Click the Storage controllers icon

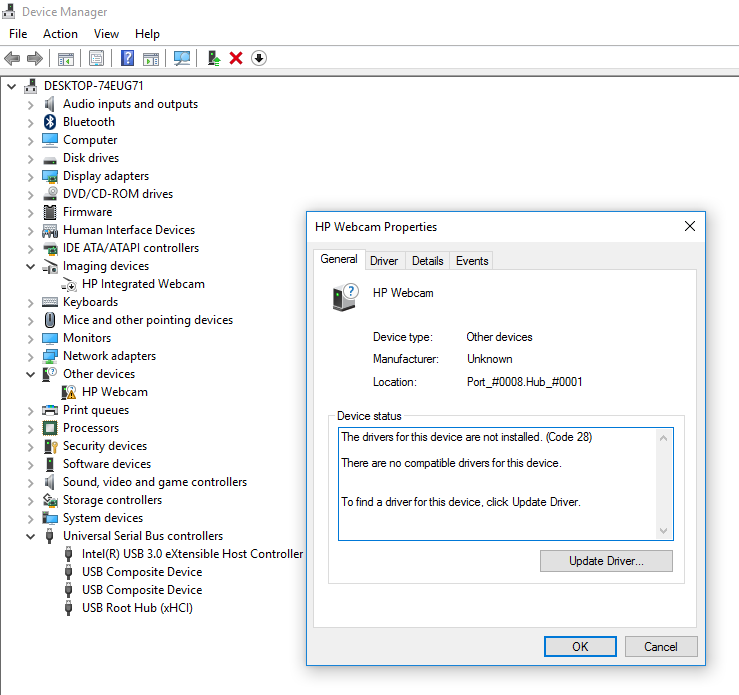50,500
